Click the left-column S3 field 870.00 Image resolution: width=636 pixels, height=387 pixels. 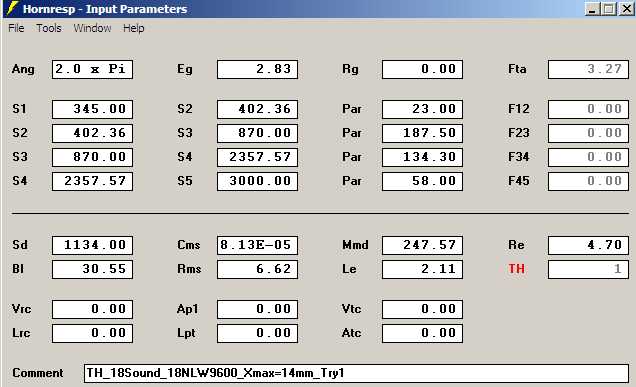coord(92,157)
